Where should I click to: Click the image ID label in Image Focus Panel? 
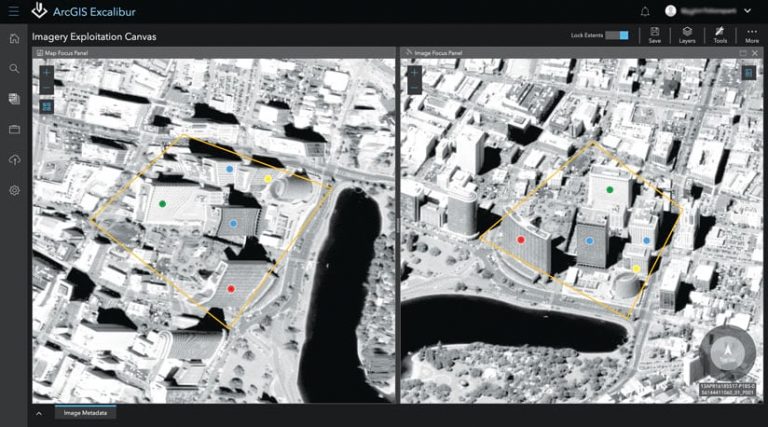click(727, 389)
